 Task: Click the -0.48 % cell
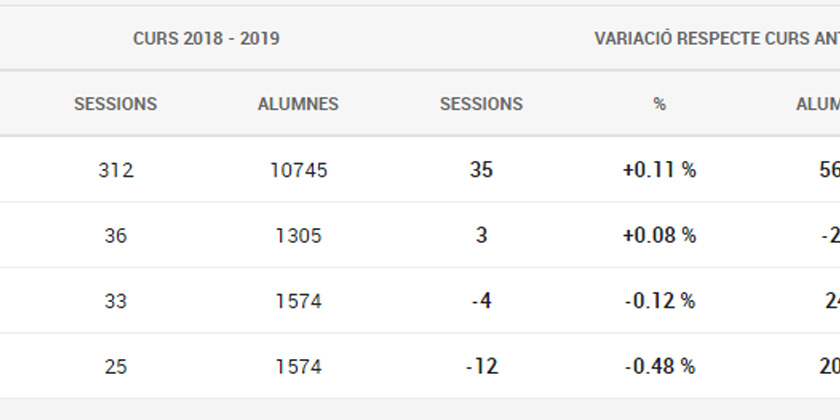pyautogui.click(x=659, y=367)
